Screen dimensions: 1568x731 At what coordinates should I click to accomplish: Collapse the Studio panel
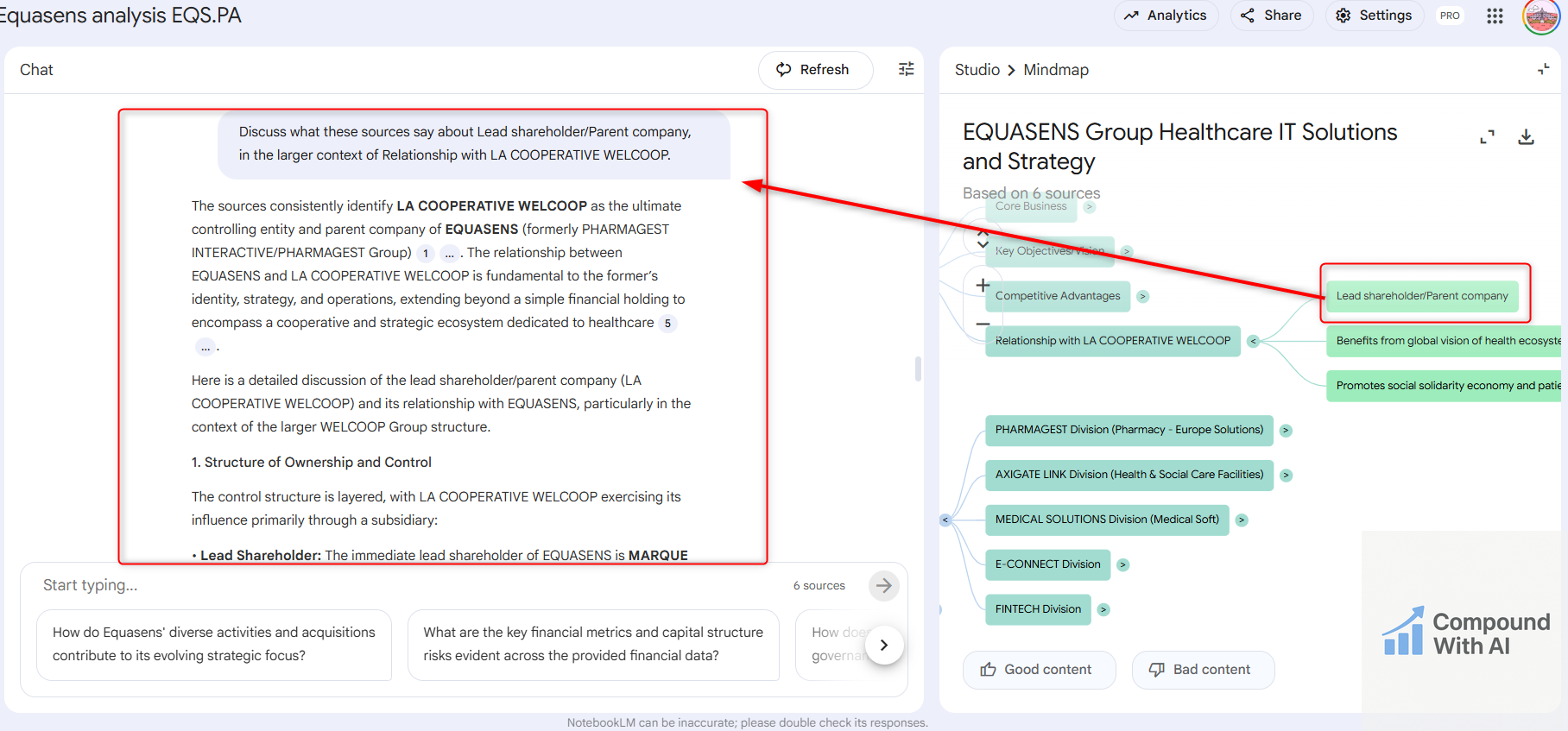pos(1543,70)
